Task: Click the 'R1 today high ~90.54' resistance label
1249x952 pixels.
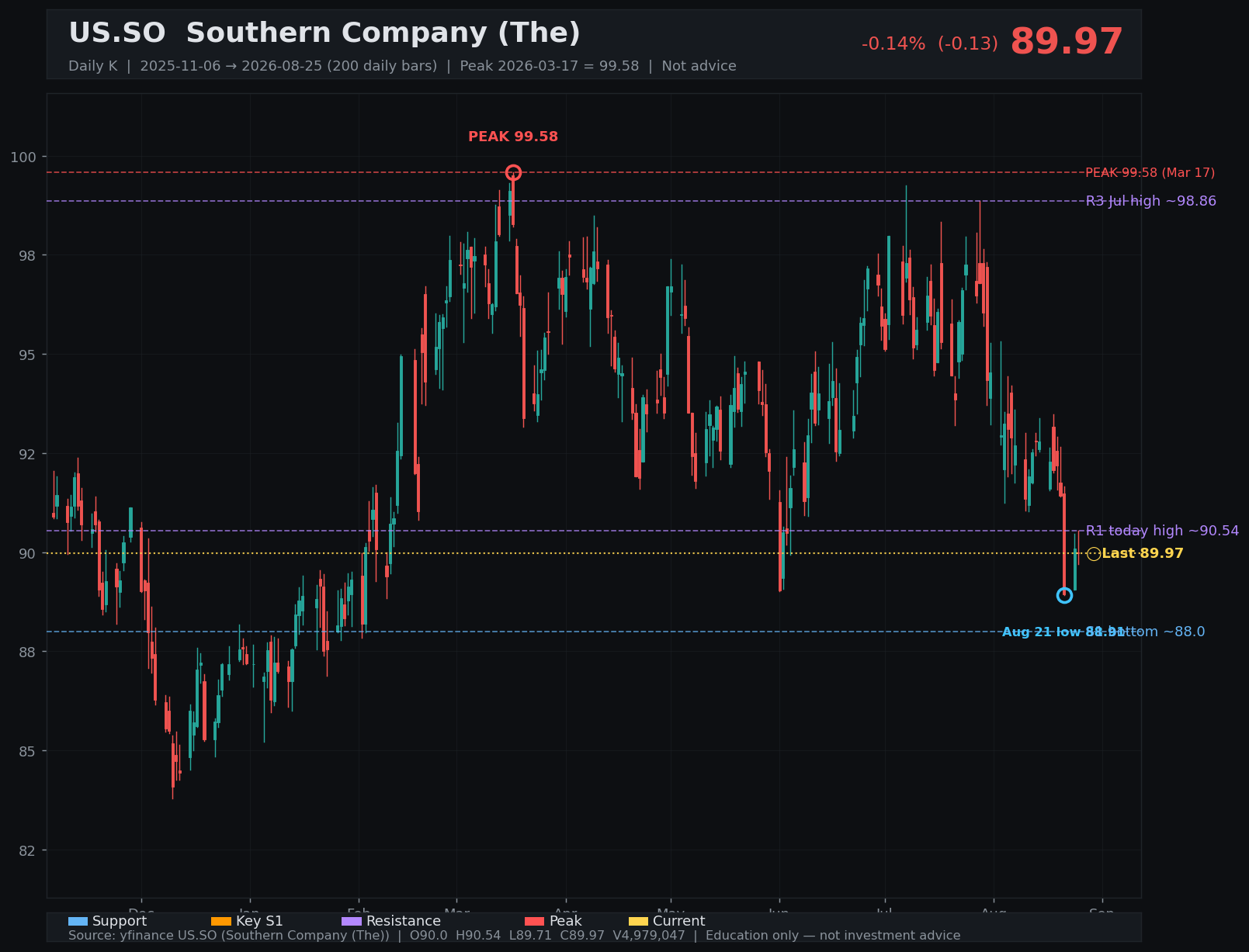Action: pos(1162,531)
